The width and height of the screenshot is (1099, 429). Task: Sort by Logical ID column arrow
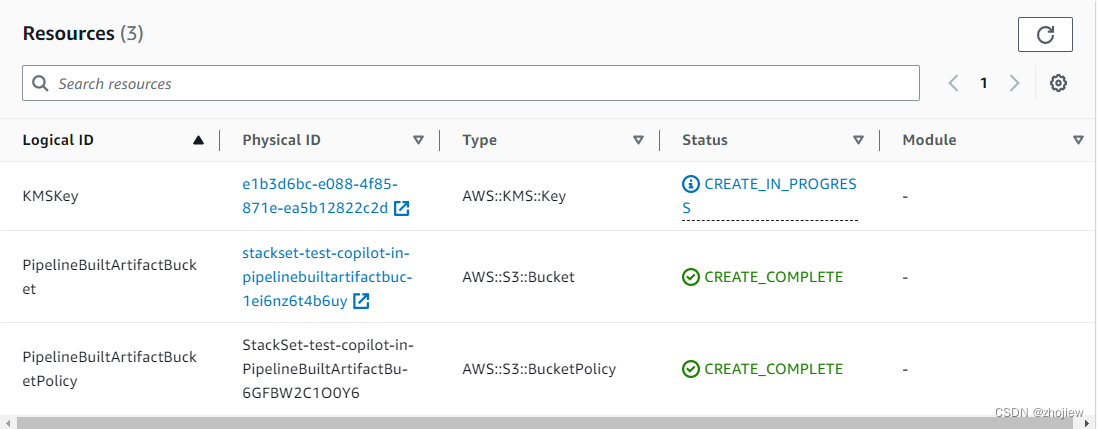point(199,141)
